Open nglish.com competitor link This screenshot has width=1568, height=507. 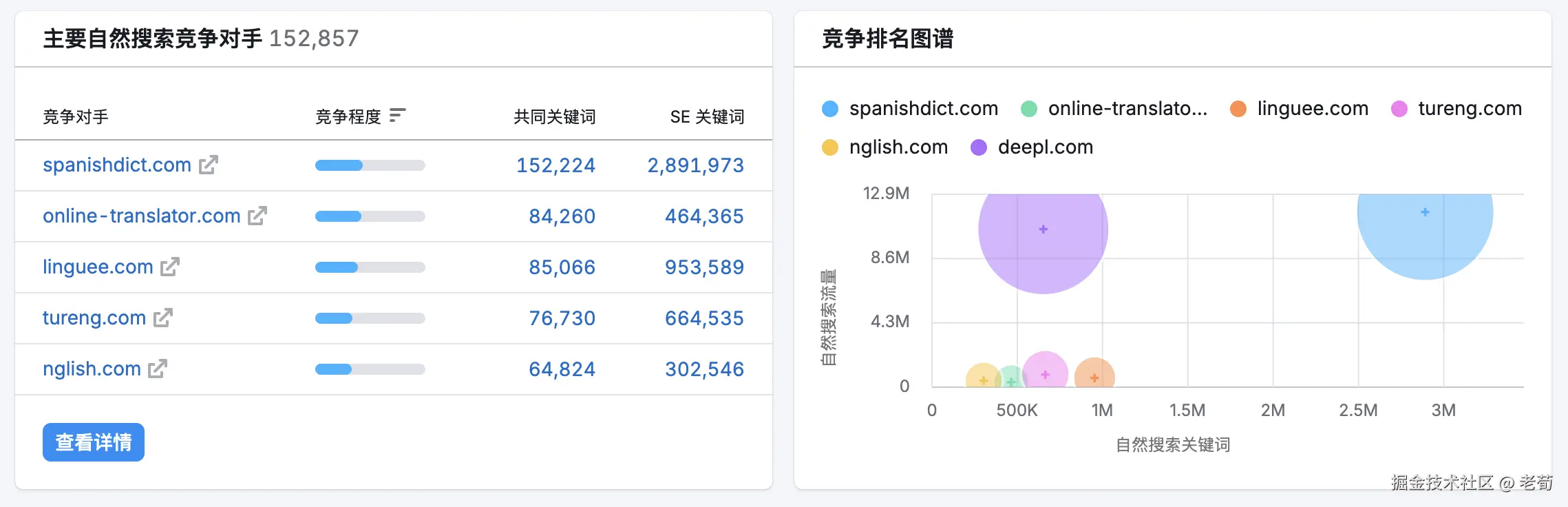point(92,369)
